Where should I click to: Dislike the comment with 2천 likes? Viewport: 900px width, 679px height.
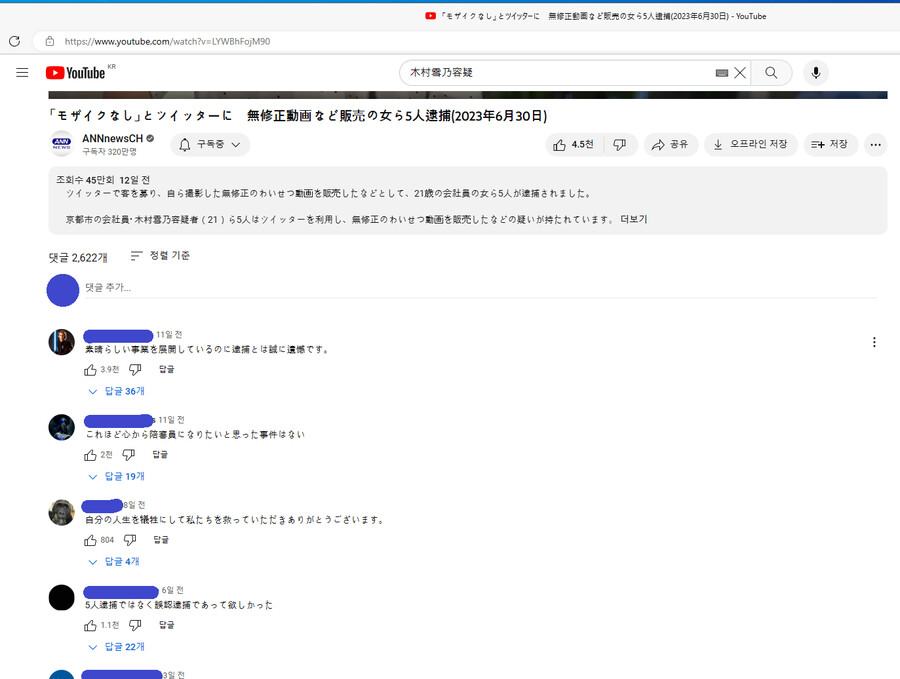[x=129, y=455]
